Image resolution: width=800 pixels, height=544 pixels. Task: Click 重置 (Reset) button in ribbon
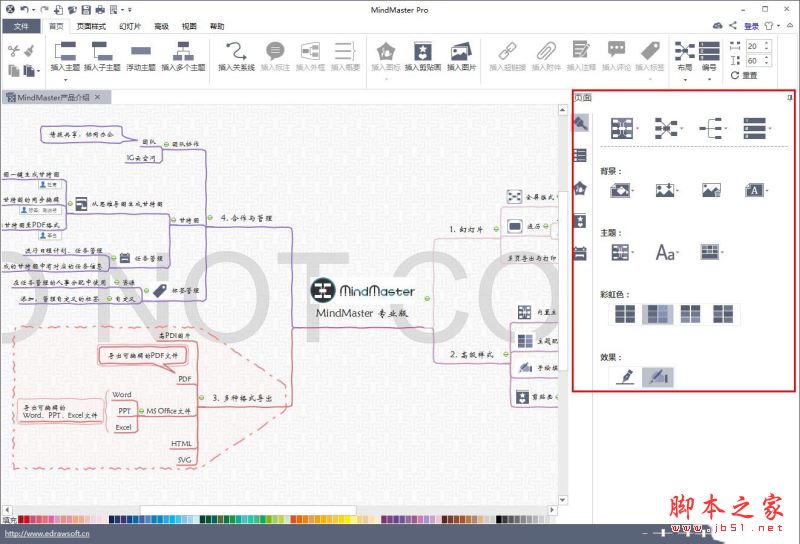coord(744,76)
